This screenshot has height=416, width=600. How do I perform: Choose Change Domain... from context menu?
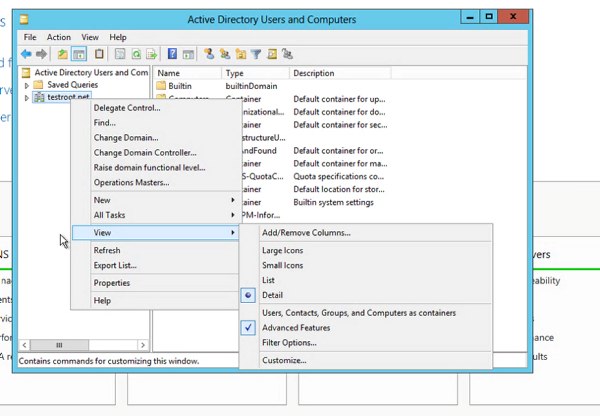pos(155,138)
